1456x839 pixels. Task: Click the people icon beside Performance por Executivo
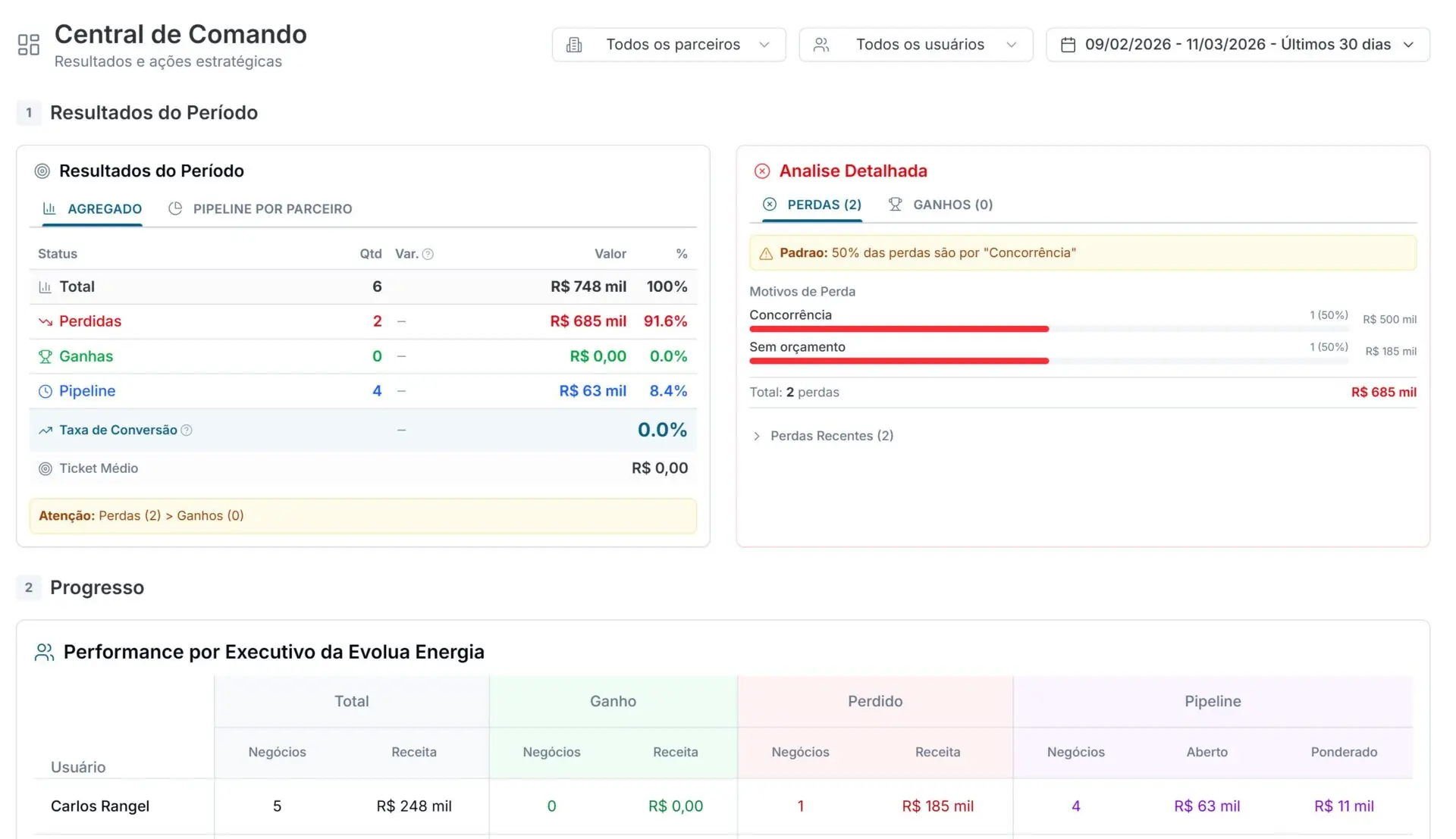[x=45, y=652]
